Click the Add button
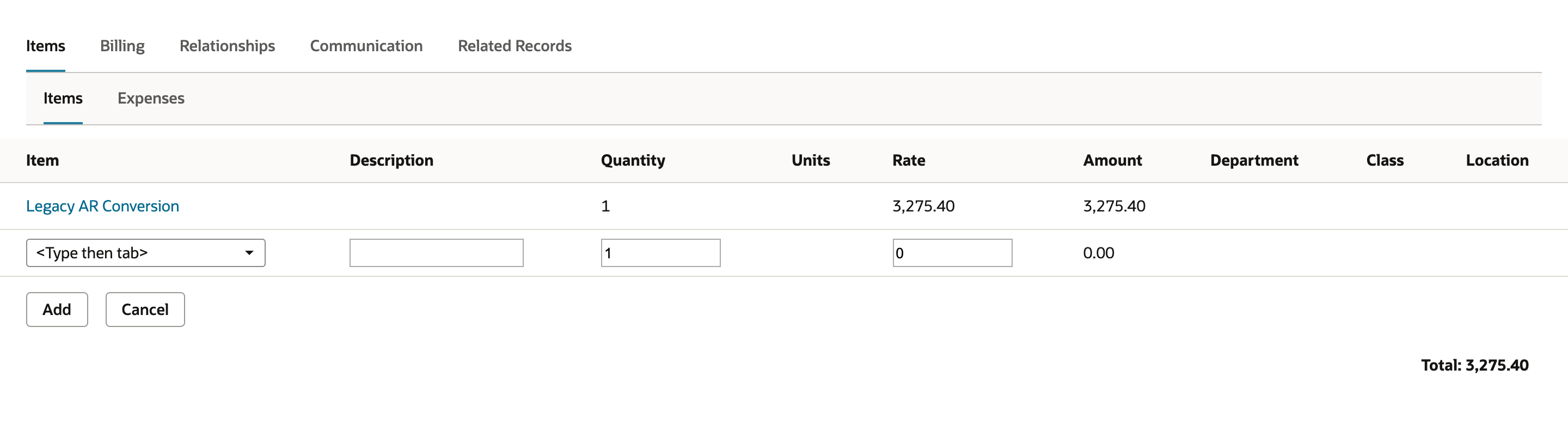 click(57, 310)
